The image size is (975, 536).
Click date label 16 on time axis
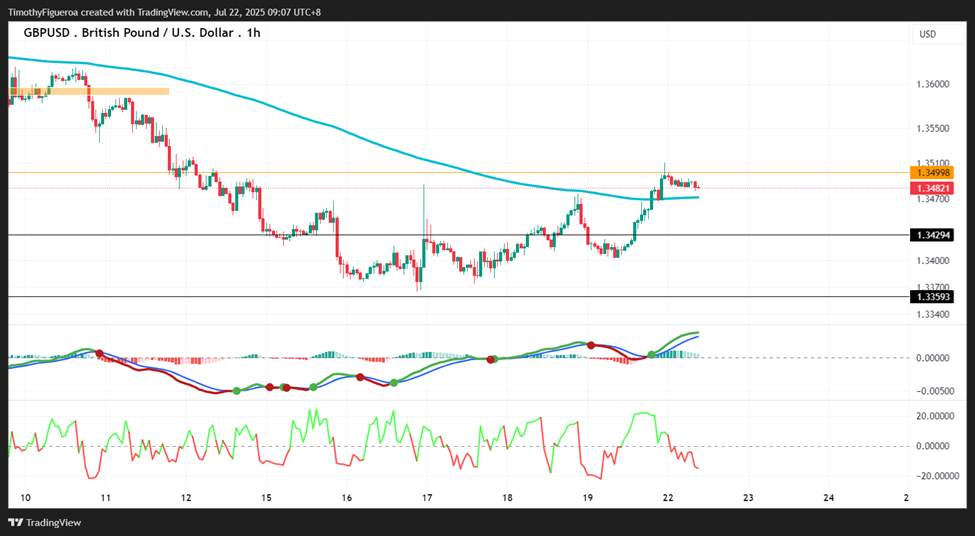point(346,498)
